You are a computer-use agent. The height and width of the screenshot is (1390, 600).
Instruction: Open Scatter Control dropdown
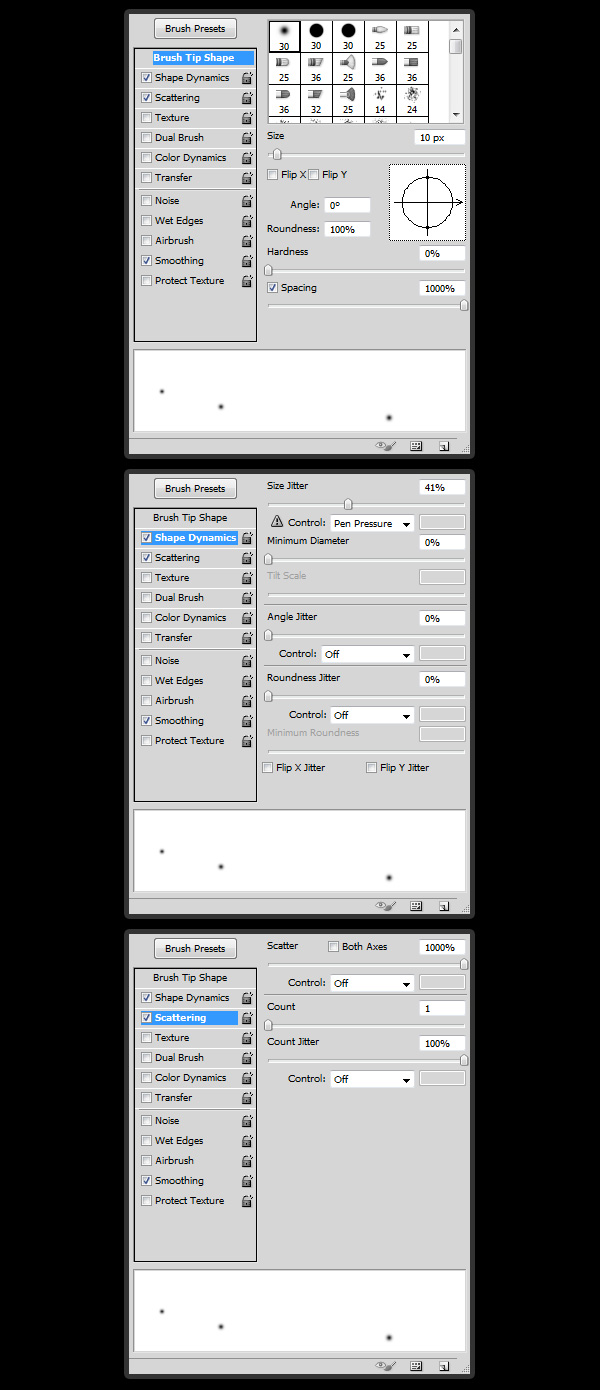coord(372,983)
